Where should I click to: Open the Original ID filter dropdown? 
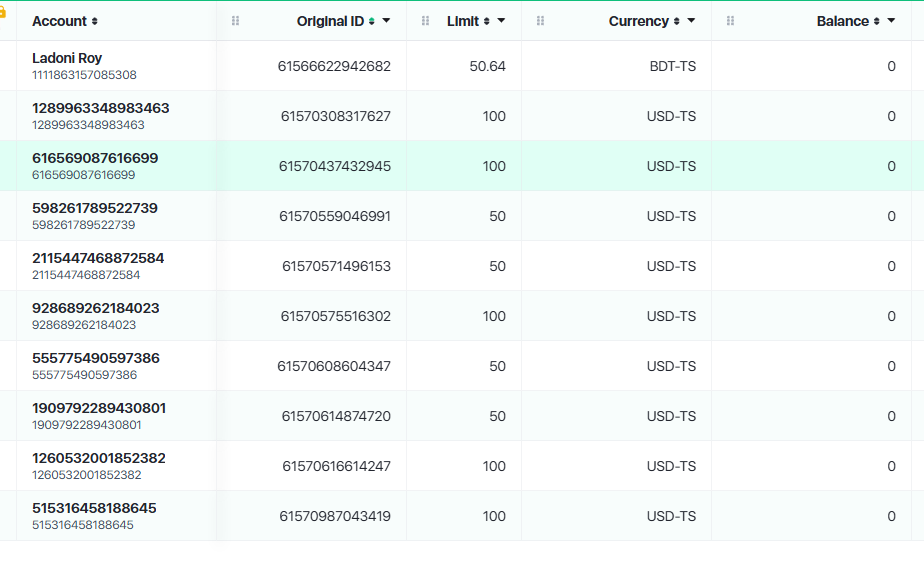coord(387,21)
